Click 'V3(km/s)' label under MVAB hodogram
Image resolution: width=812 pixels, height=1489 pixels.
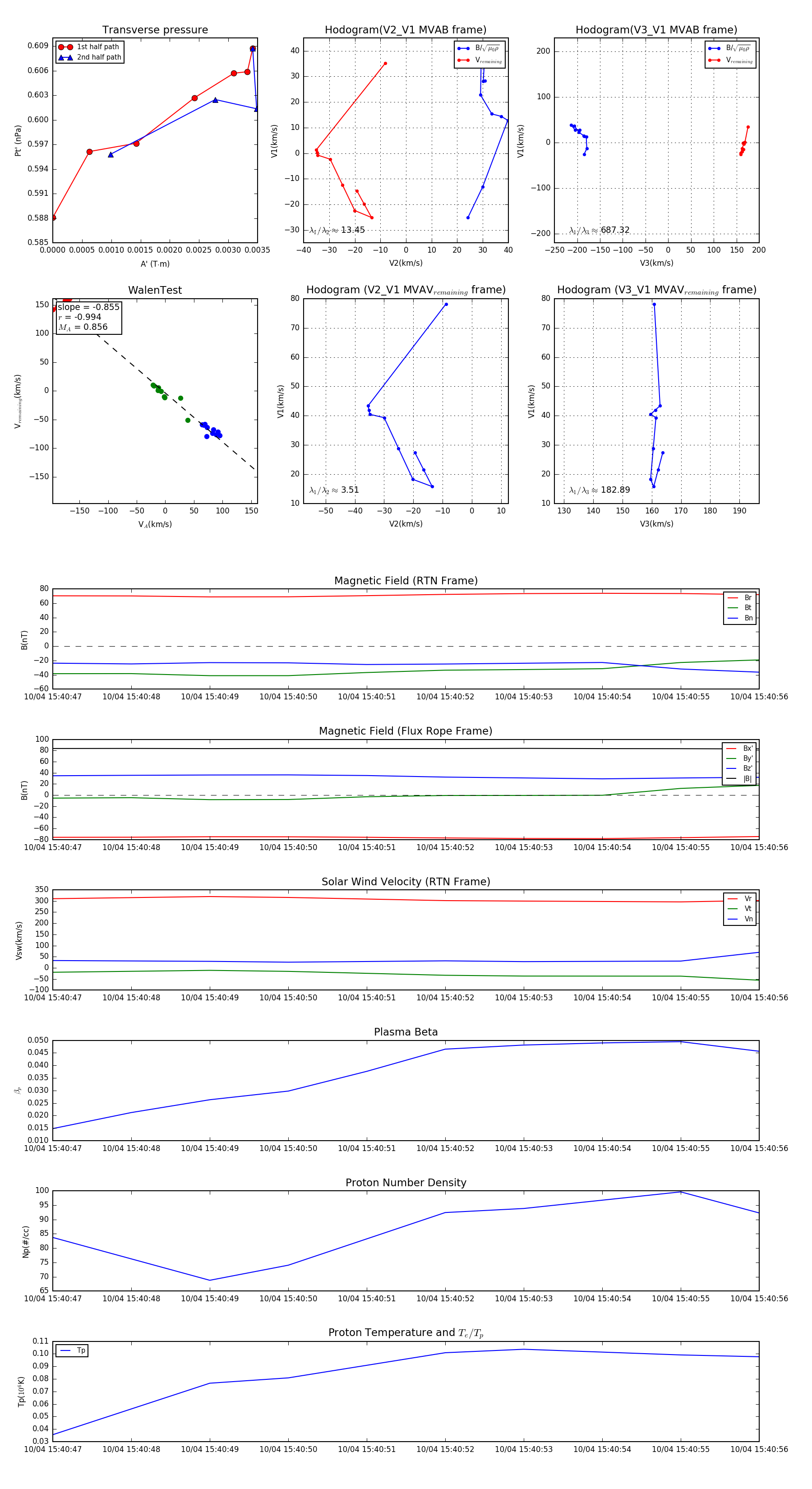pos(656,263)
